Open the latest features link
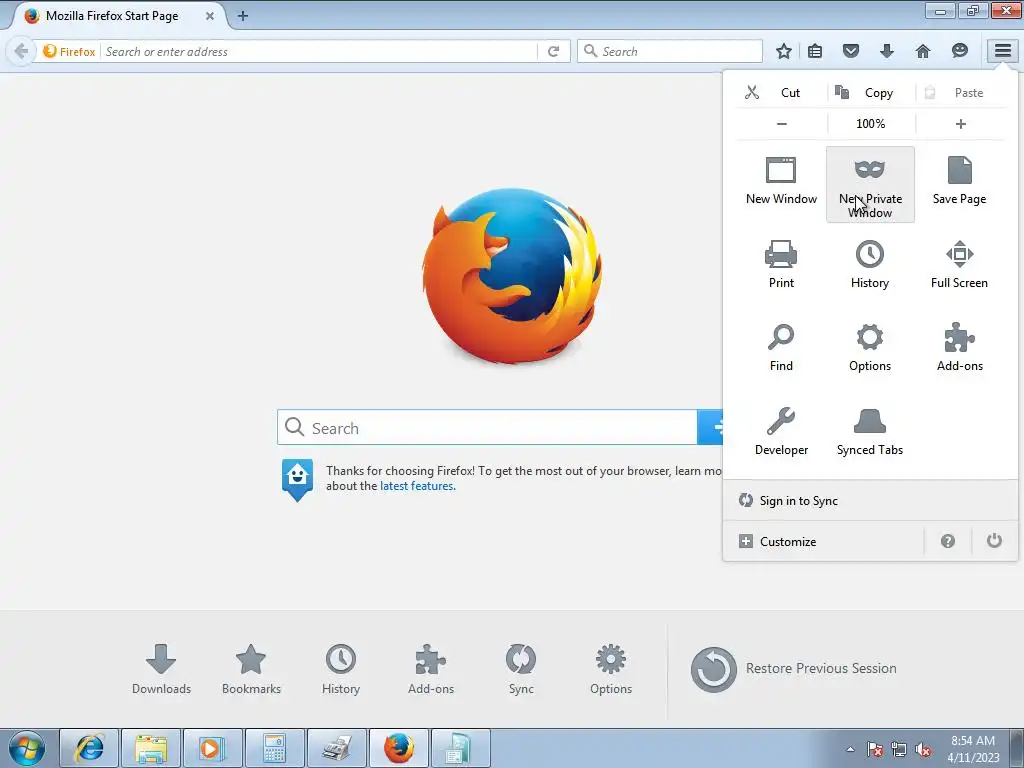Viewport: 1024px width, 768px height. click(417, 486)
